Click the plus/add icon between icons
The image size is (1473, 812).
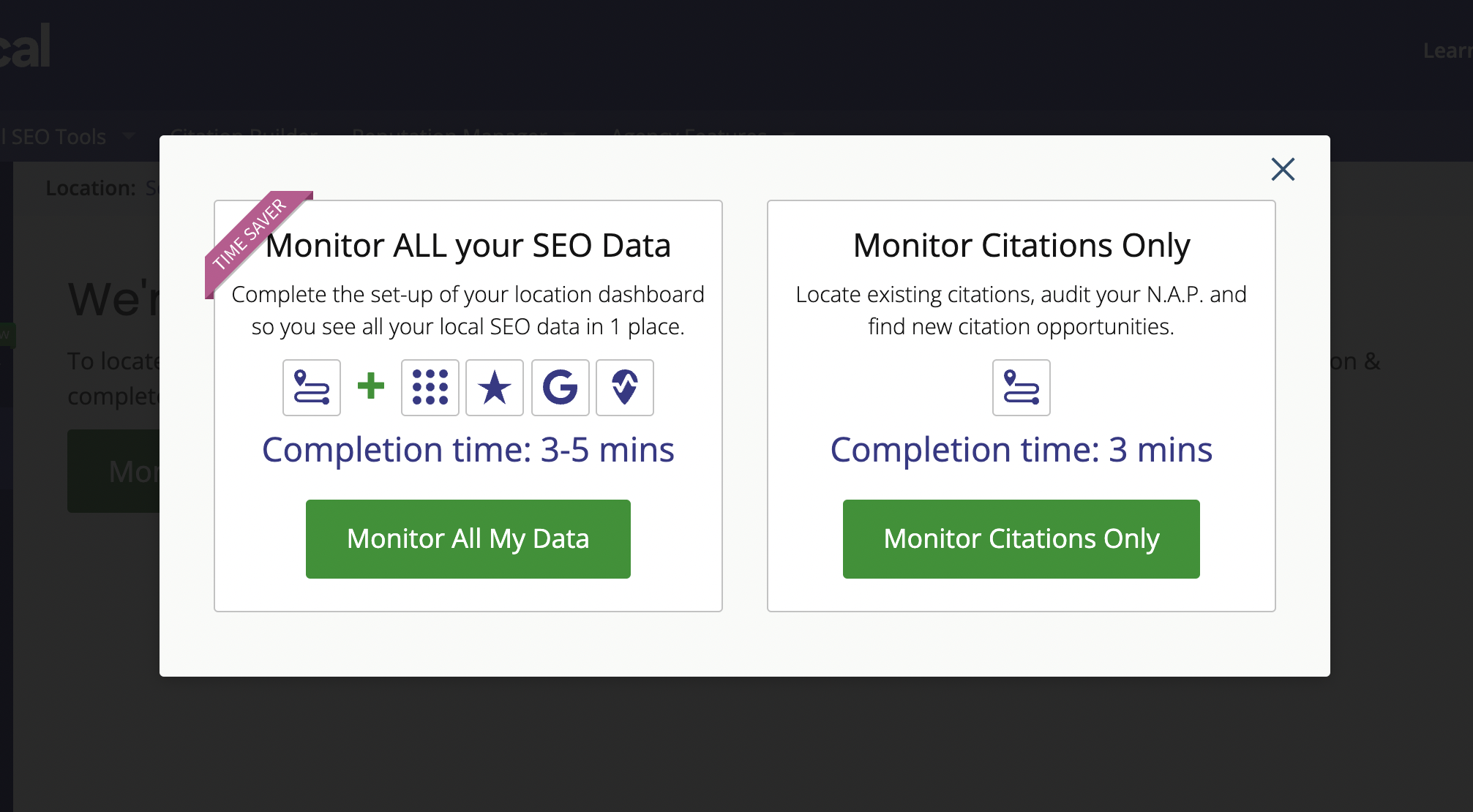[x=370, y=387]
